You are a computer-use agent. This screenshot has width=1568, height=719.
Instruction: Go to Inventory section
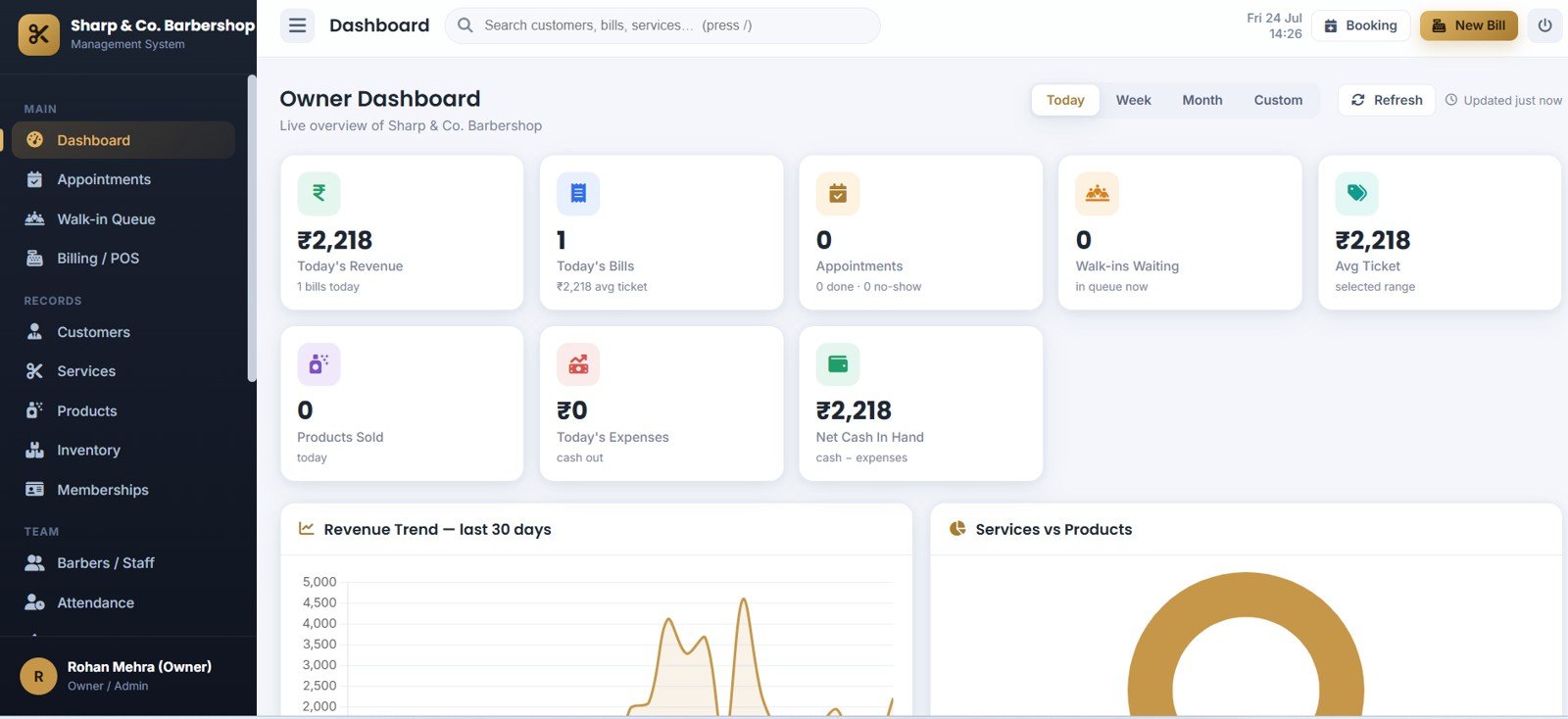pos(123,451)
